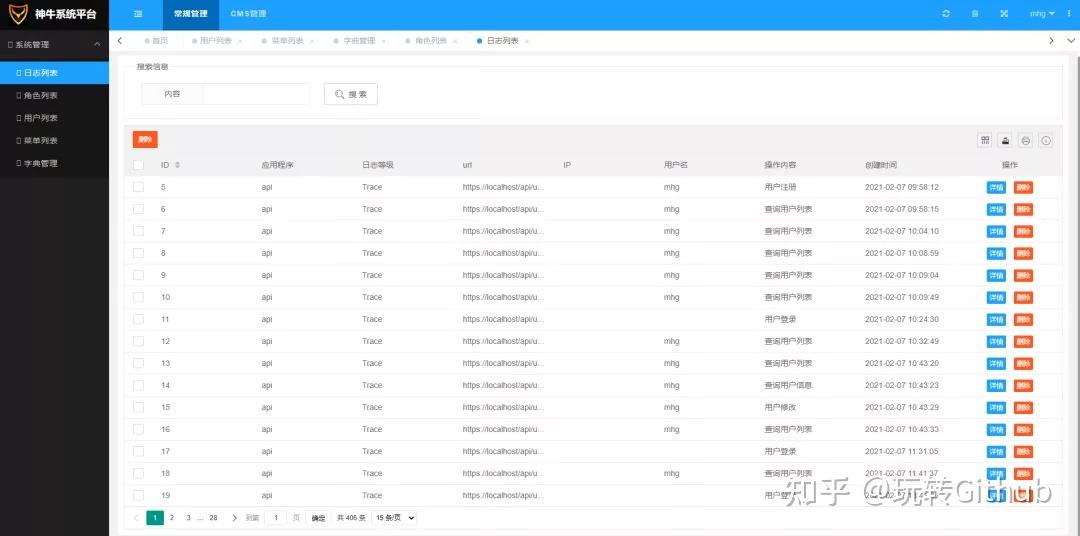
Task: Tick the checkbox for row ID 14
Action: click(138, 386)
